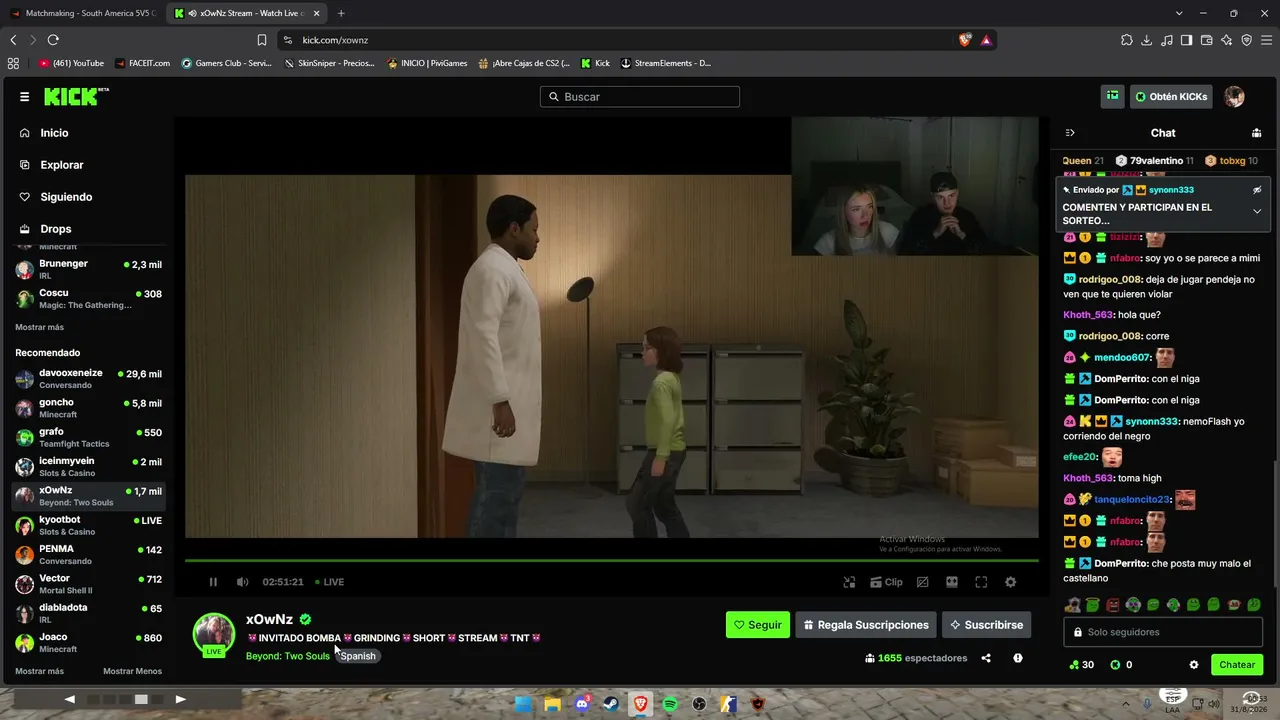
Task: Open video player settings gear
Action: pos(1010,582)
